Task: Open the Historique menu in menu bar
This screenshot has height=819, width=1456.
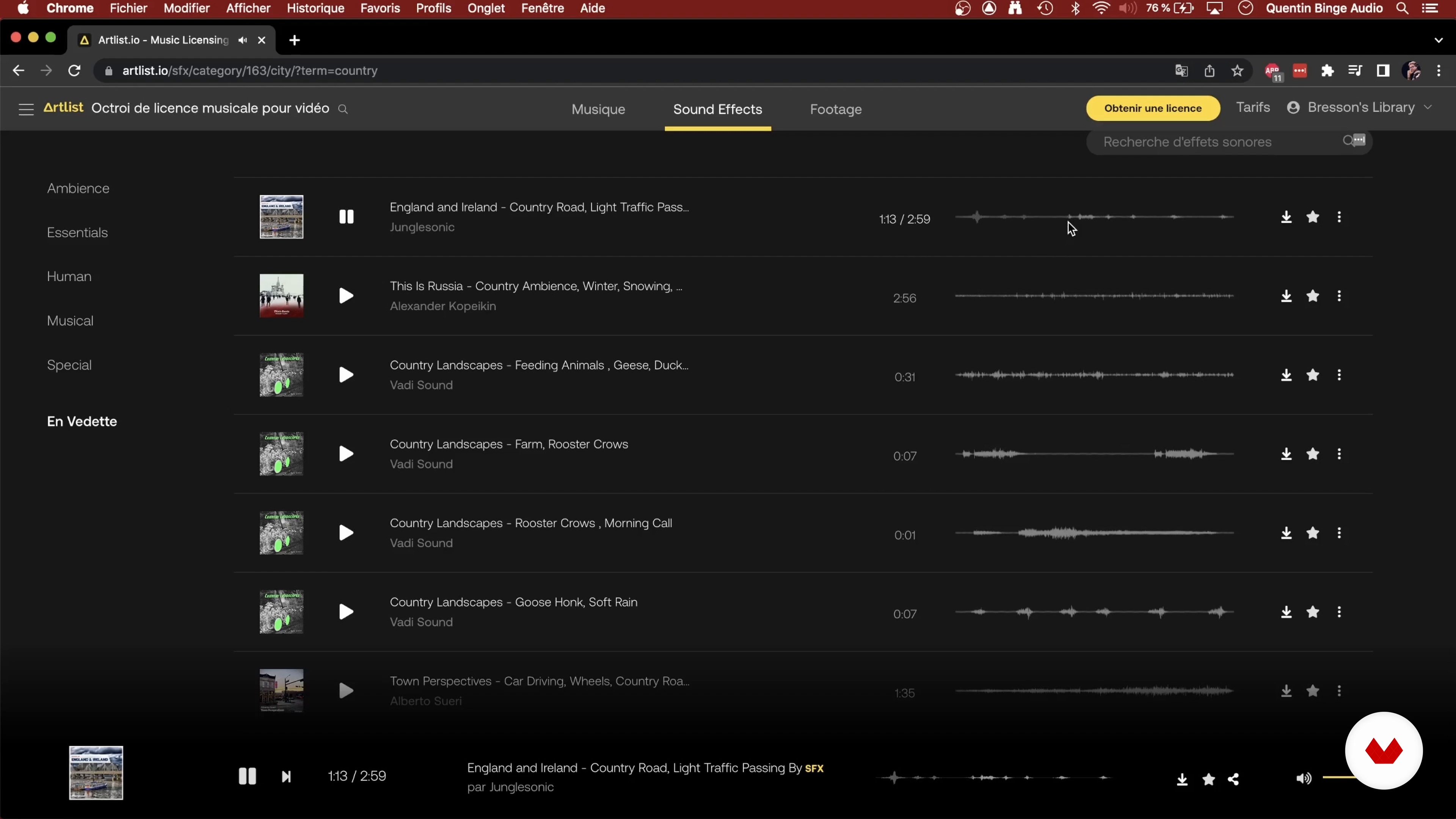Action: point(315,8)
